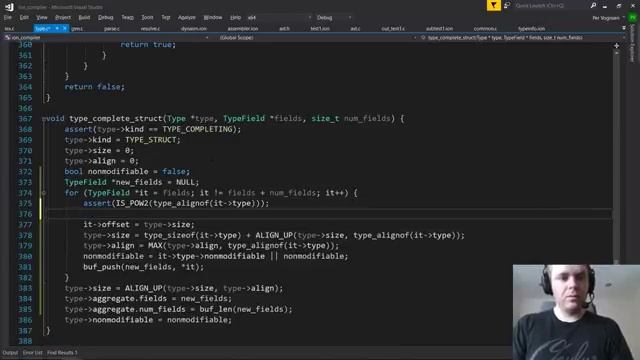Open the Tools menu

tap(147, 18)
